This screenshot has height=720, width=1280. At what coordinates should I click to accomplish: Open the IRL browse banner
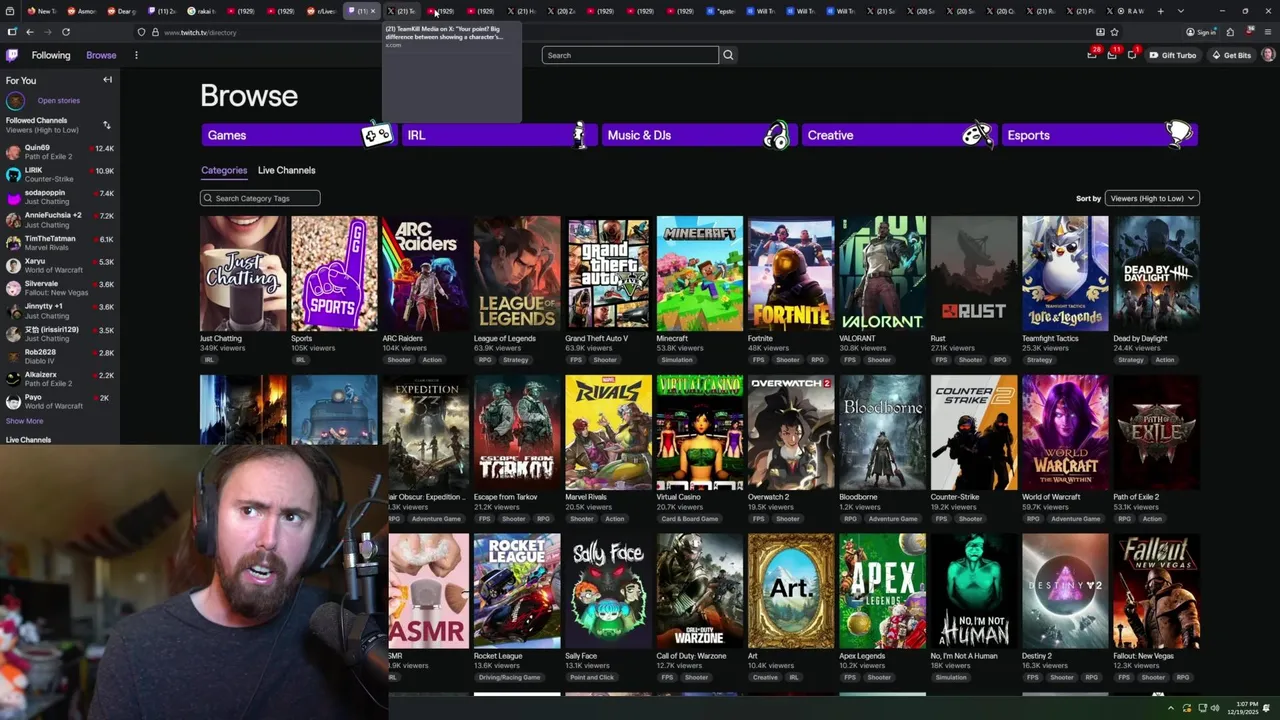click(499, 135)
